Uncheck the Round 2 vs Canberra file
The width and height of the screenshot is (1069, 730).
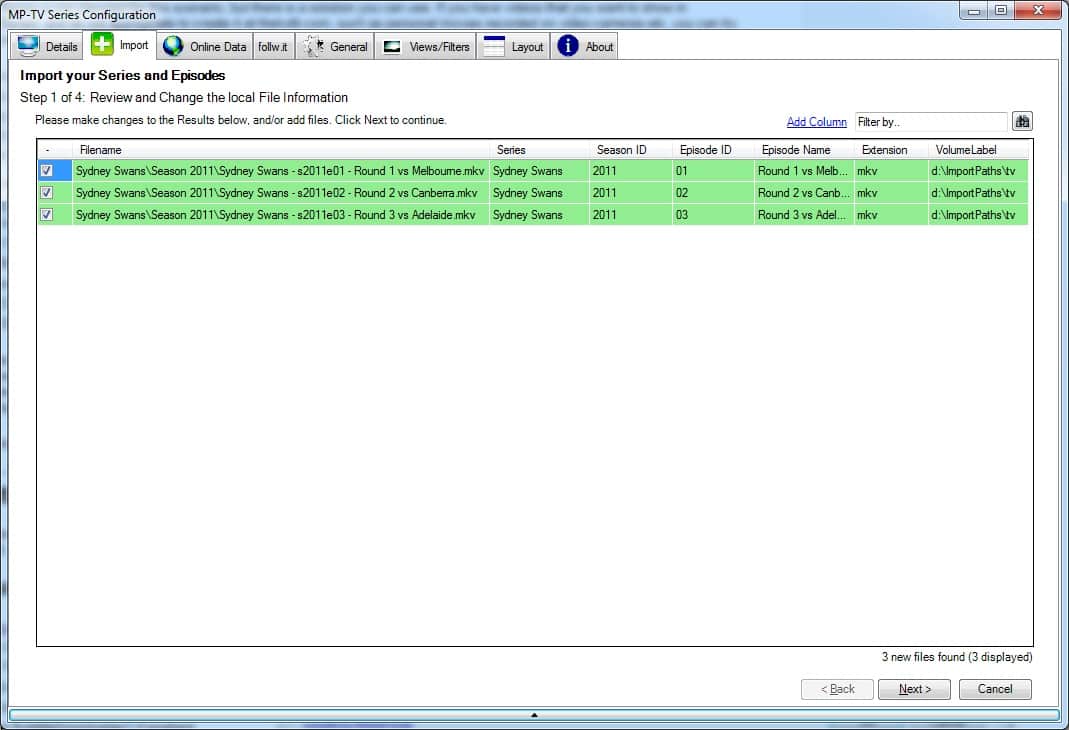[x=46, y=192]
